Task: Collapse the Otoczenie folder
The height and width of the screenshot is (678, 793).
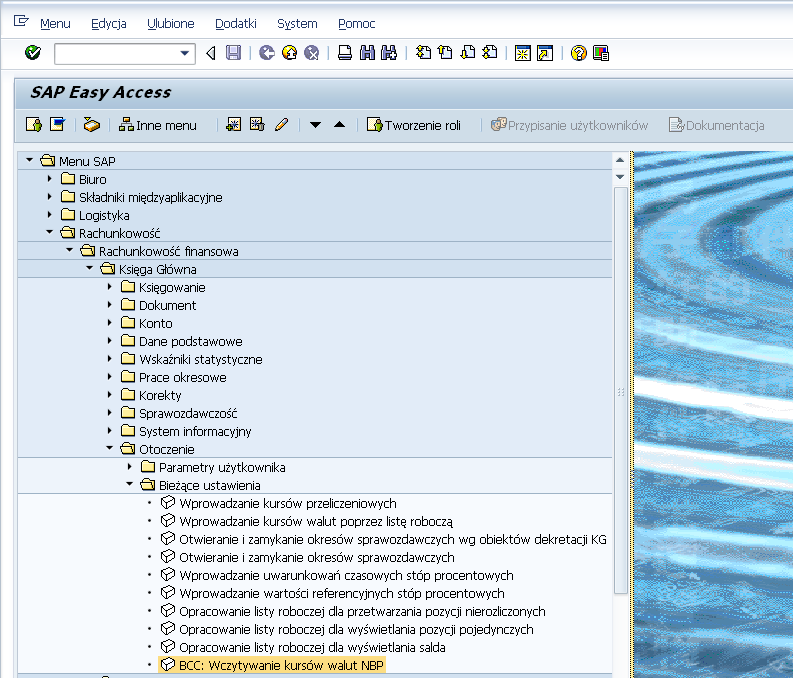Action: tap(110, 448)
